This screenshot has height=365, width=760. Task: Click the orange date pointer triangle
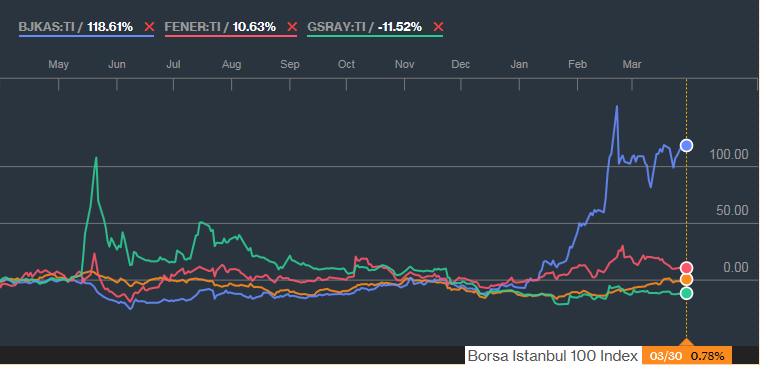tap(686, 342)
